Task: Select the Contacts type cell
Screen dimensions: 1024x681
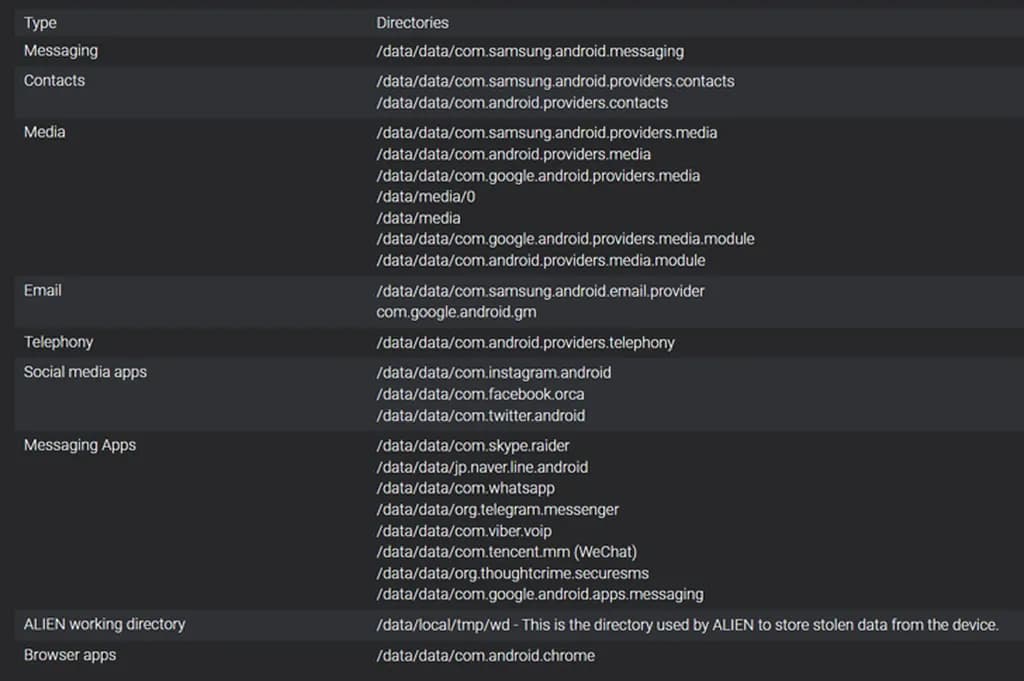Action: [54, 80]
